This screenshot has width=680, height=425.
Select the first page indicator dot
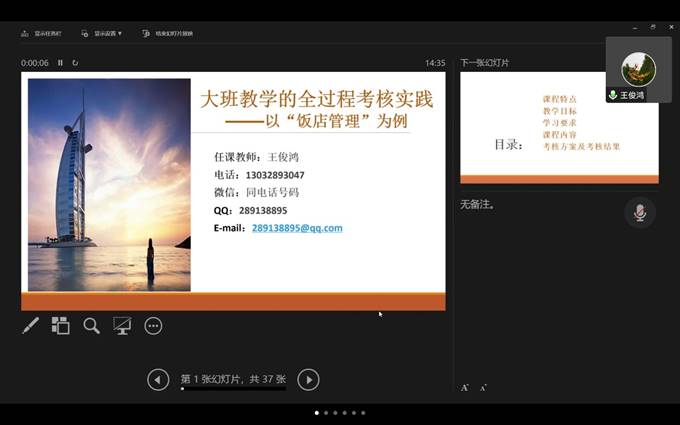[x=317, y=412]
